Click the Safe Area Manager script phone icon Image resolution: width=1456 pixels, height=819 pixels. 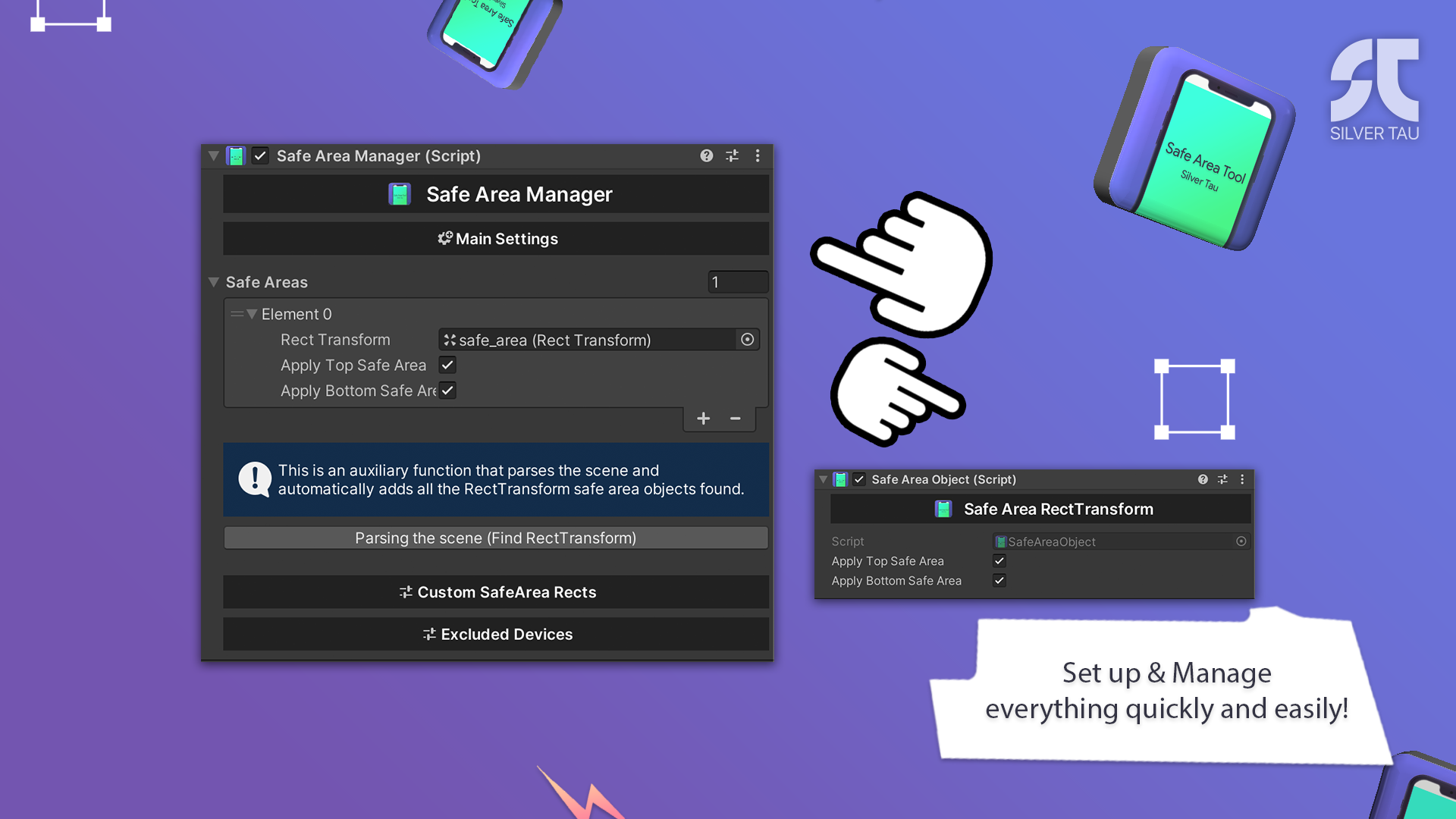(237, 156)
